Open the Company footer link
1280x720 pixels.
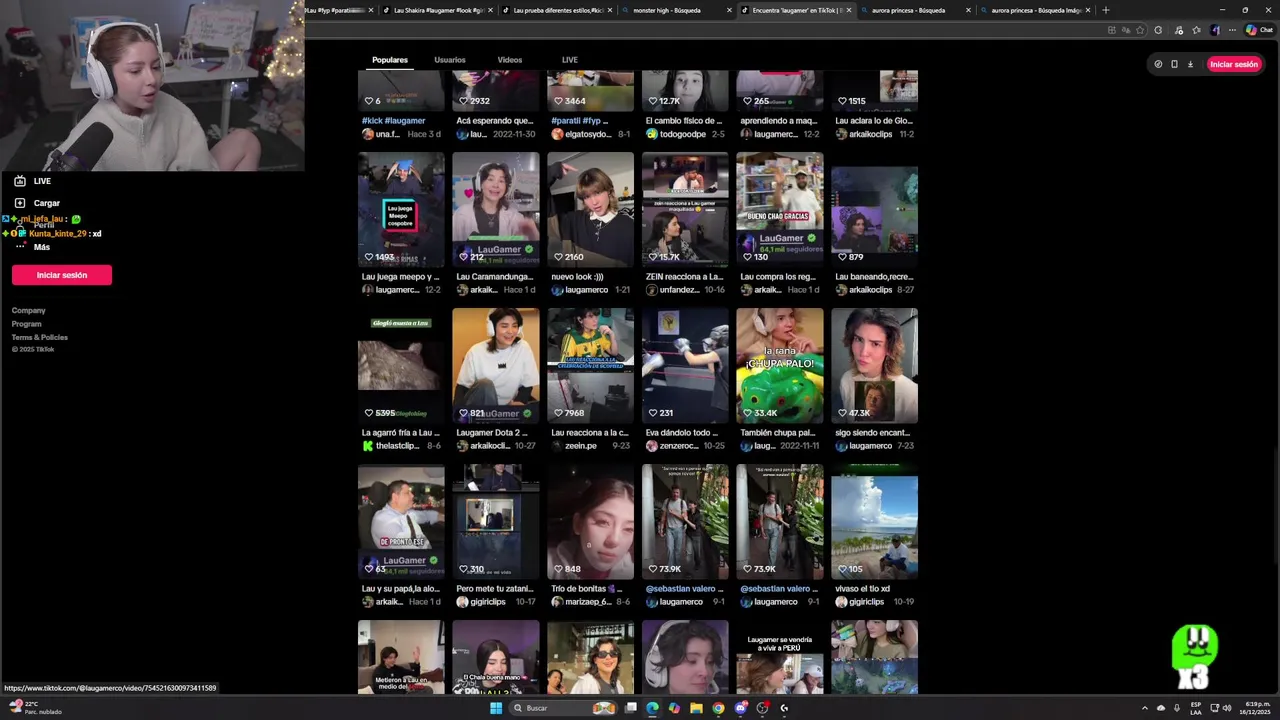tap(29, 311)
